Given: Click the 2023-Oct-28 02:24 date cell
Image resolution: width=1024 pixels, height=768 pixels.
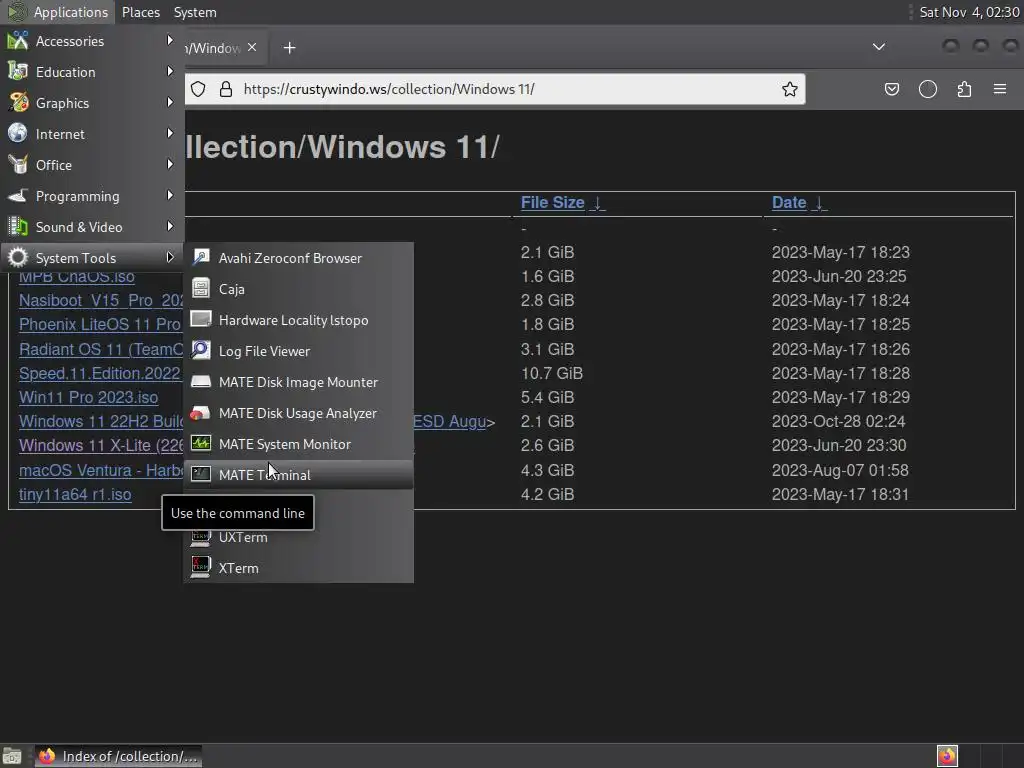Looking at the screenshot, I should coord(839,421).
